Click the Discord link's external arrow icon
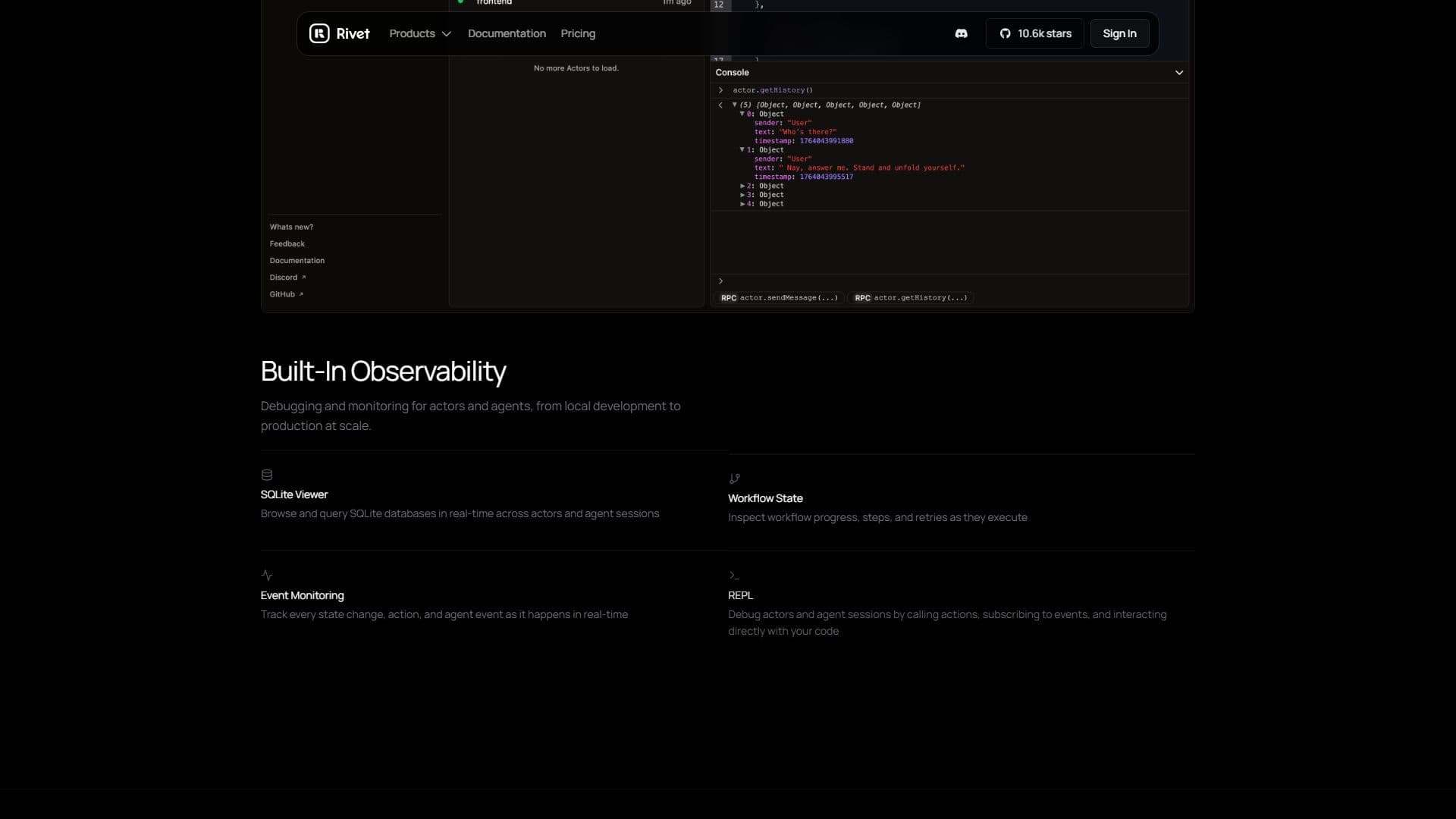The image size is (1456, 819). click(303, 278)
